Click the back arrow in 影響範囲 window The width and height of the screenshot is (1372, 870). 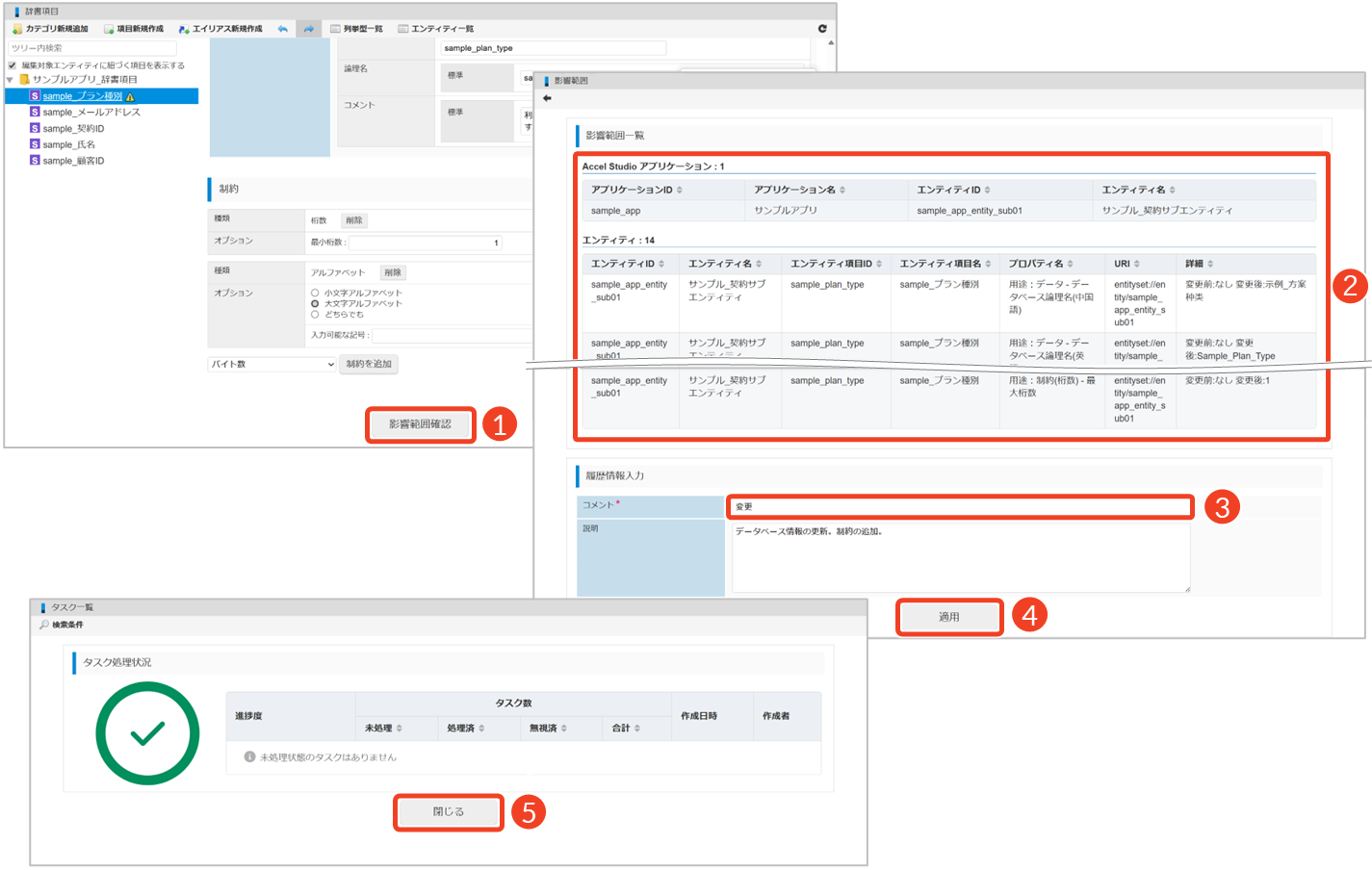point(547,98)
